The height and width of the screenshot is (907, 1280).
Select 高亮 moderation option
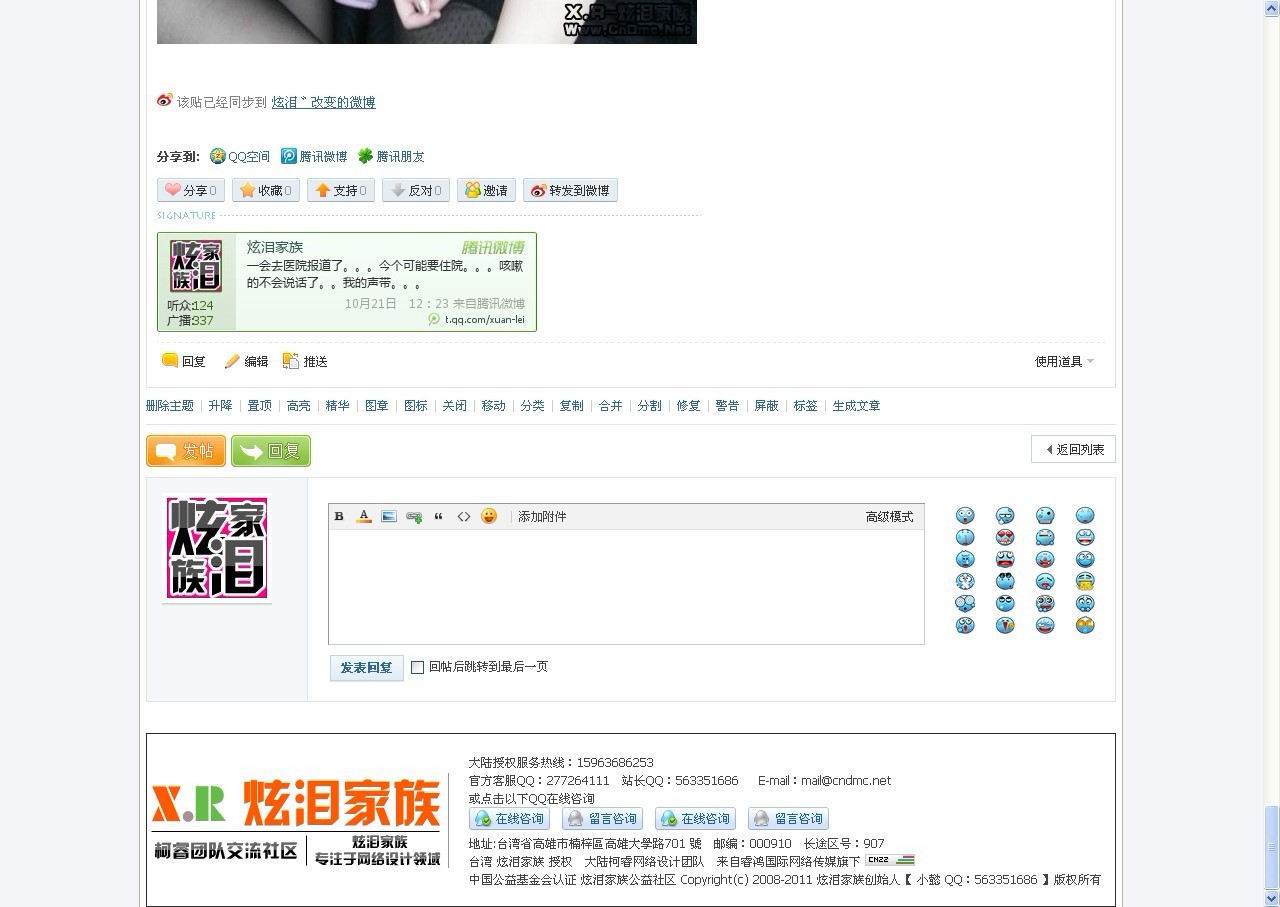point(298,406)
